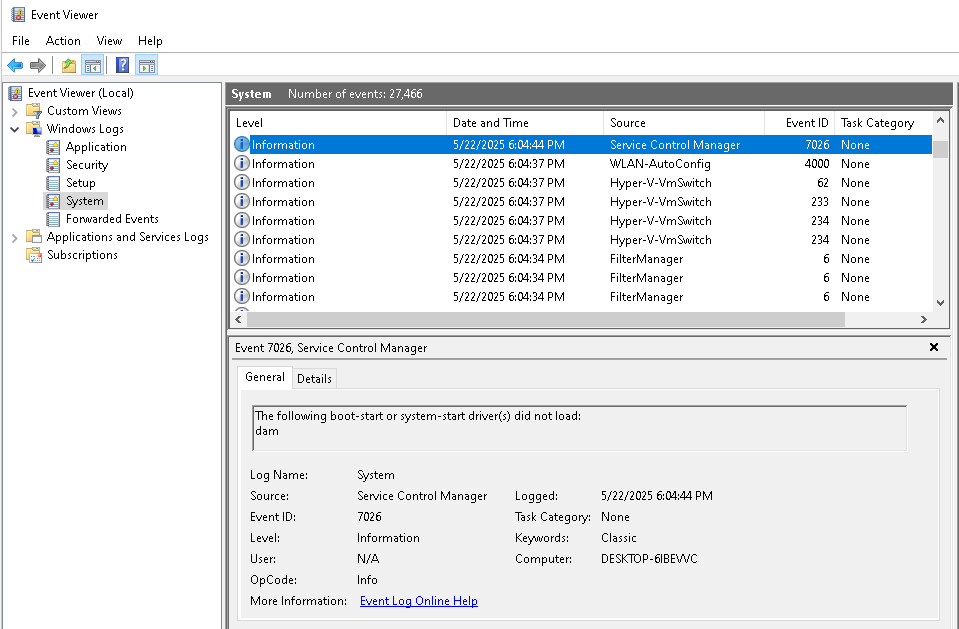Click the horizontal scroll-left arrow
This screenshot has height=629, width=959.
point(239,319)
